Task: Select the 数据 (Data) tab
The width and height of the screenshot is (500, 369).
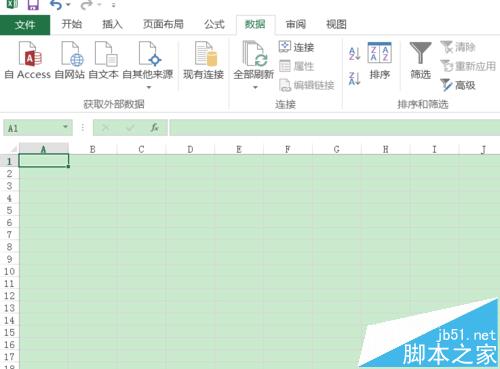Action: click(255, 24)
